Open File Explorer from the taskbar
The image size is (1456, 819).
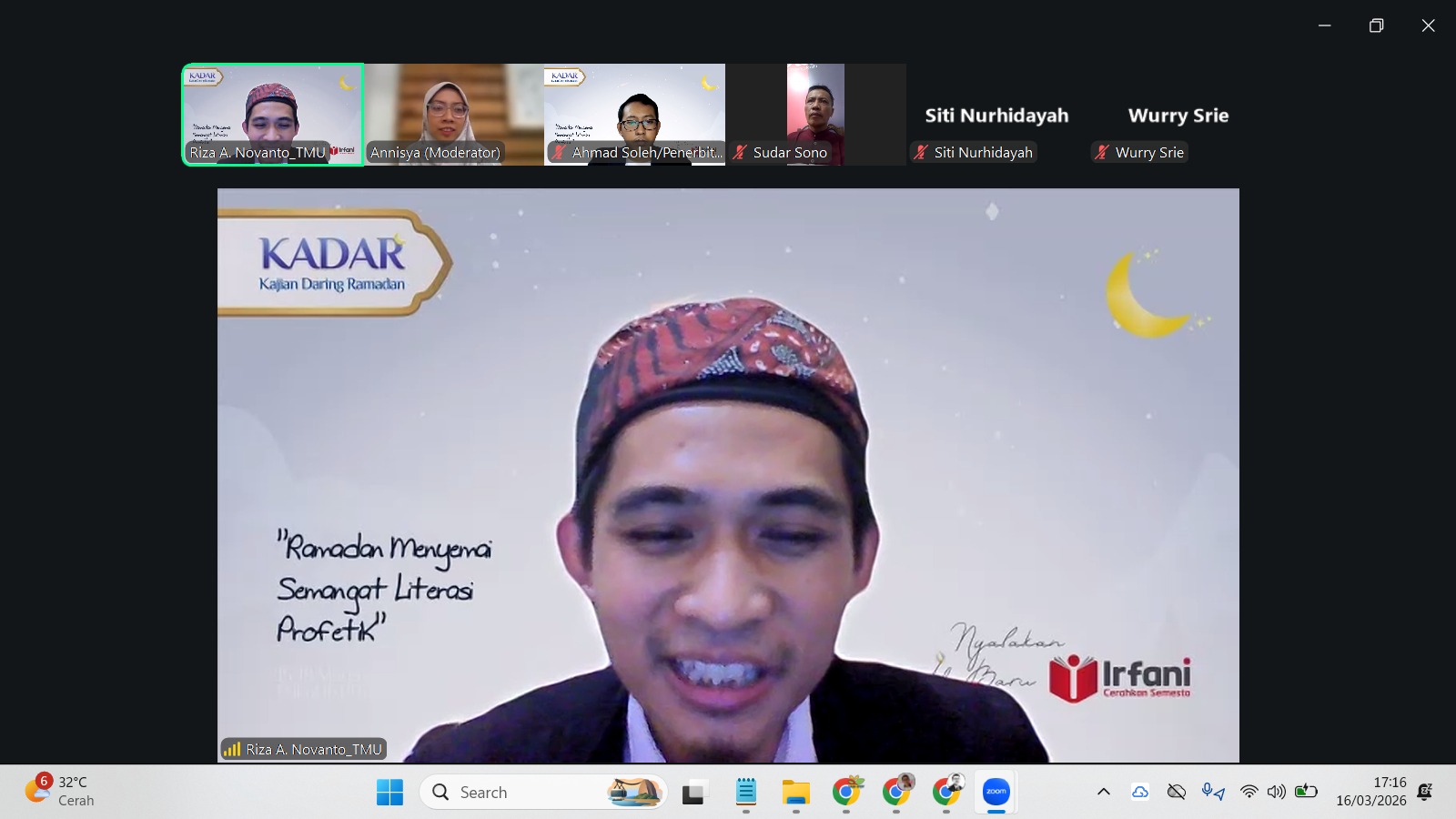click(795, 793)
